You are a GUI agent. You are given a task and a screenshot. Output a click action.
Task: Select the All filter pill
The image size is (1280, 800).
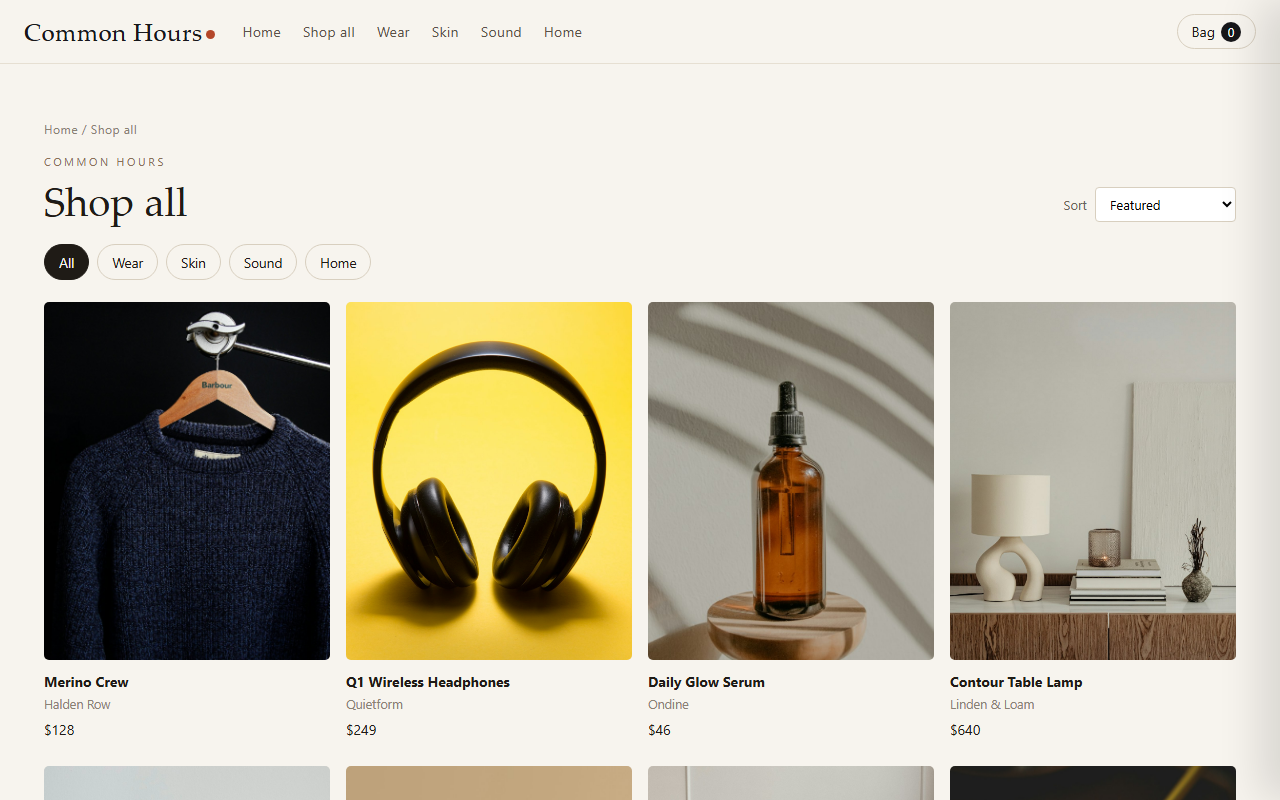point(66,263)
